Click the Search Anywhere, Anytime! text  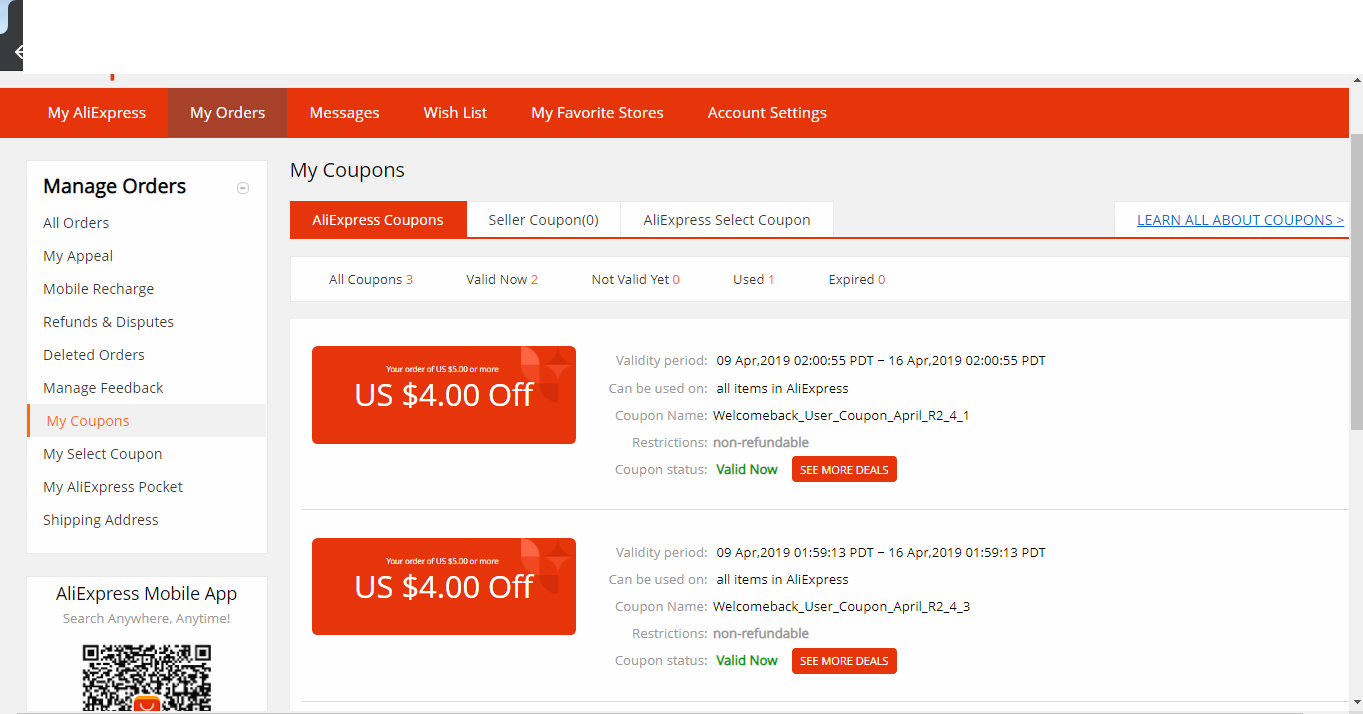coord(147,619)
